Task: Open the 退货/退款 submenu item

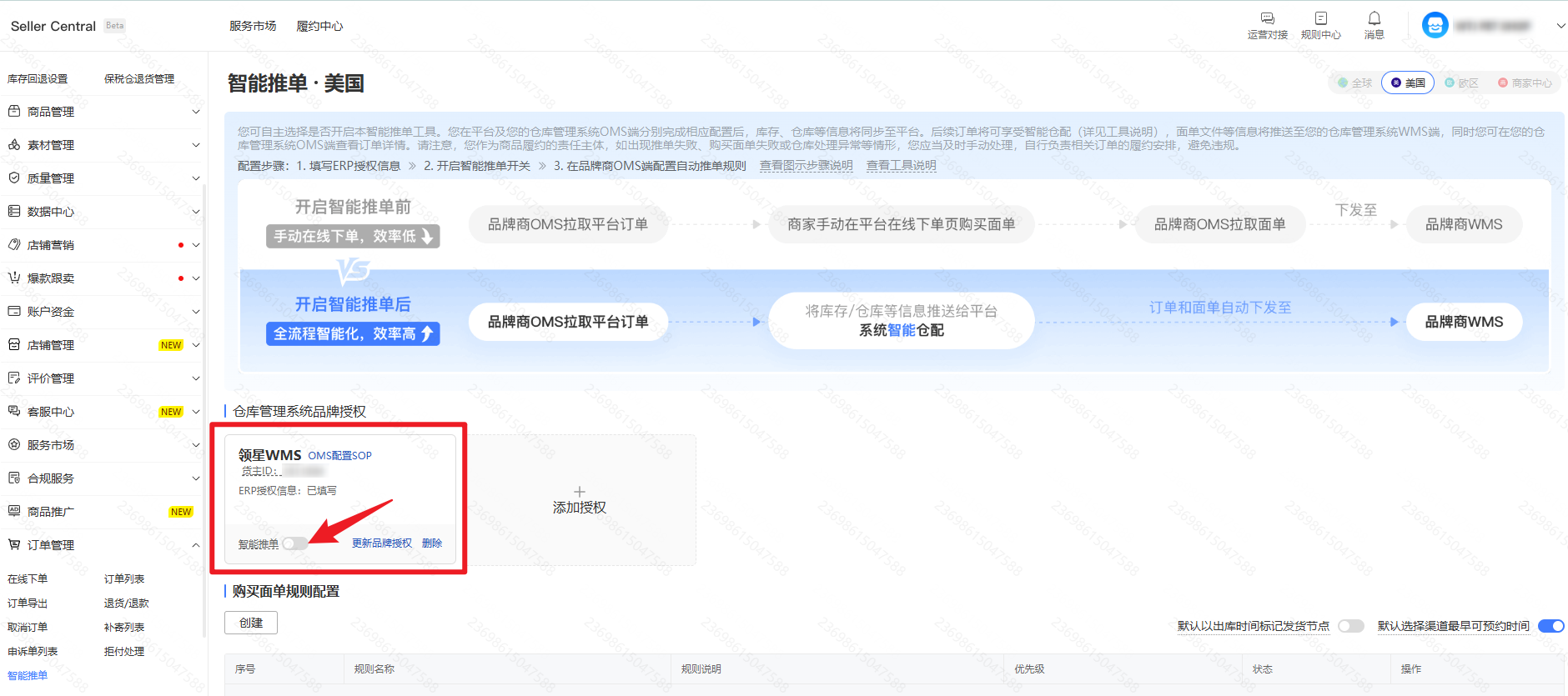Action: (127, 603)
